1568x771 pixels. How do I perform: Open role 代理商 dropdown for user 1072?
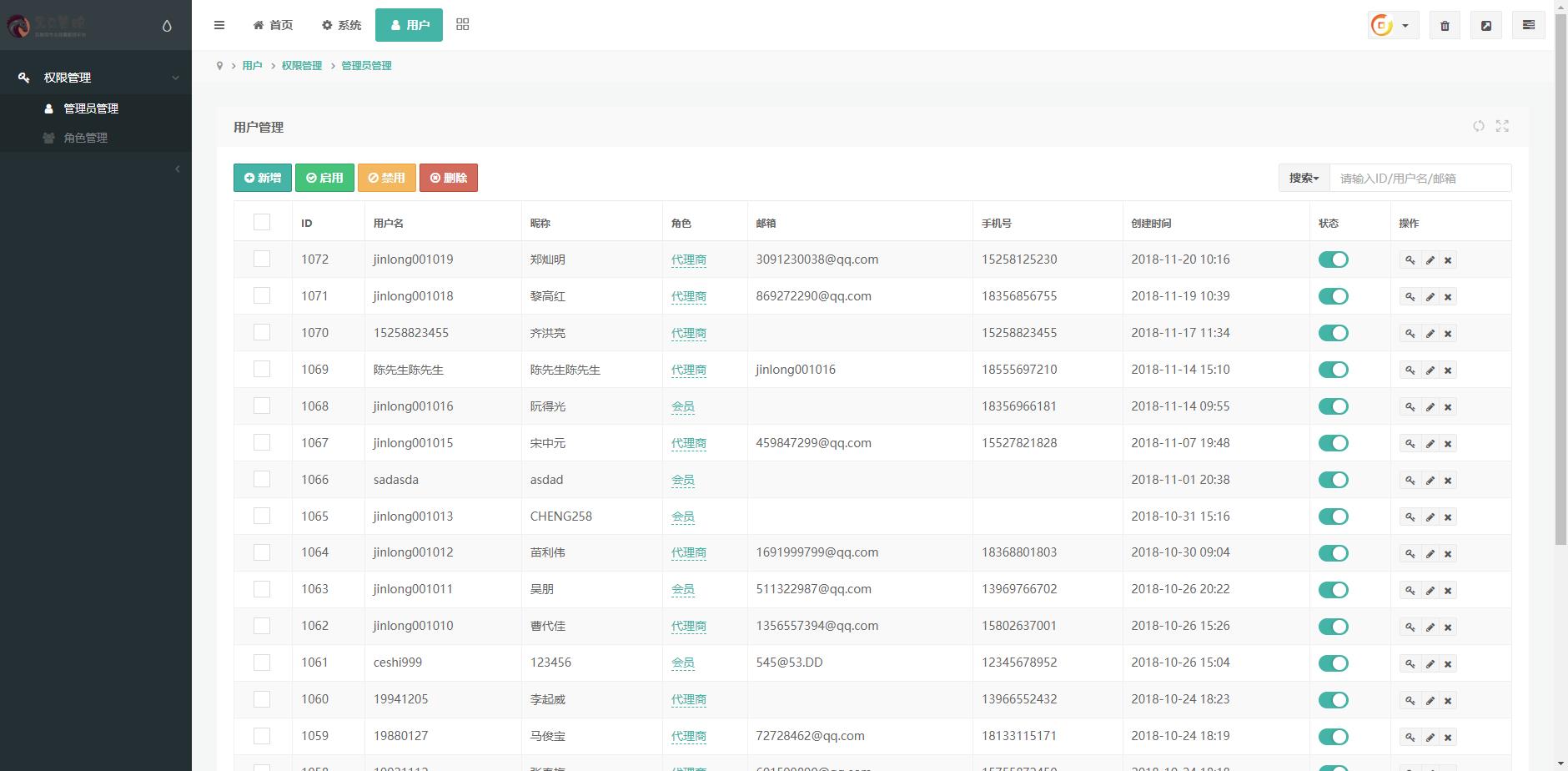click(689, 260)
